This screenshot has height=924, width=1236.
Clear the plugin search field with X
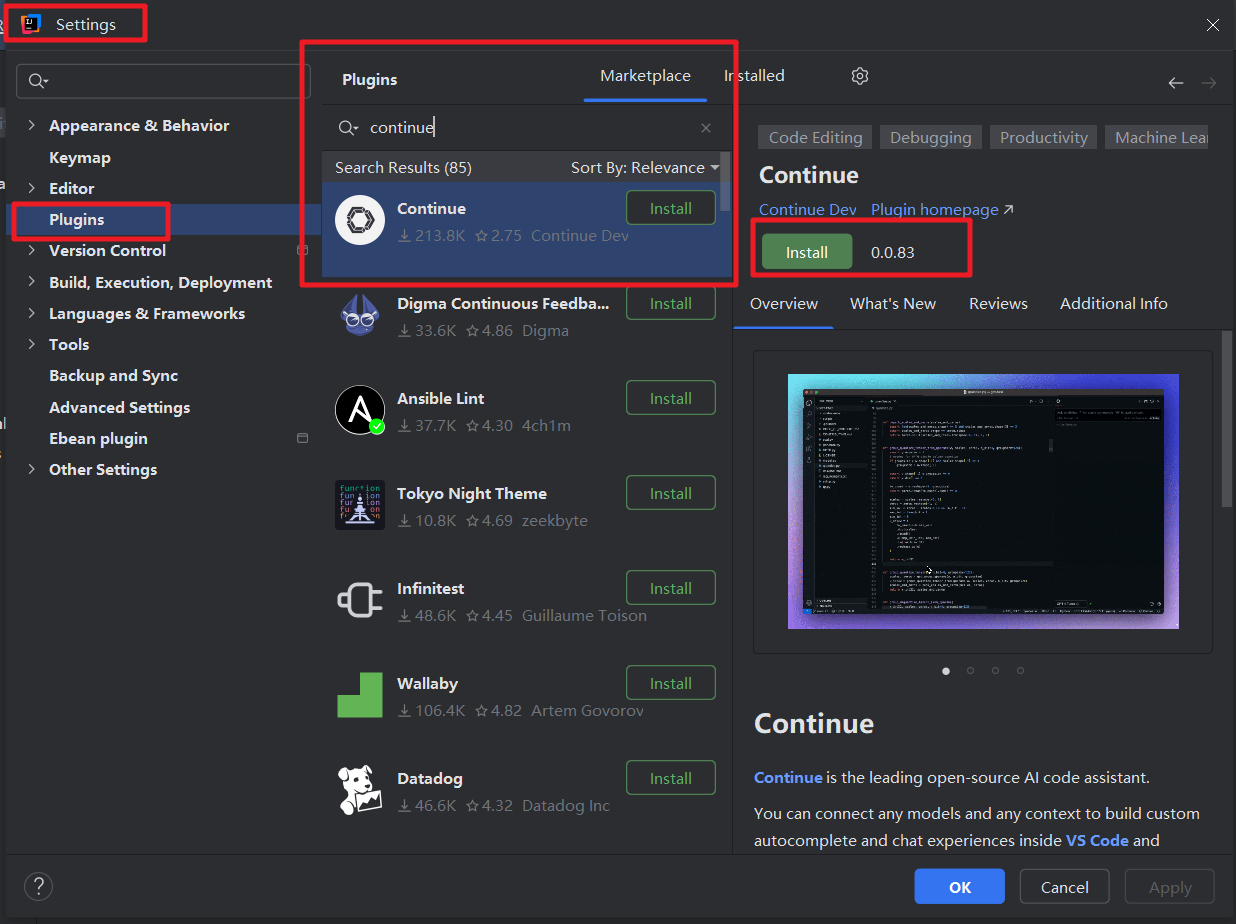coord(706,128)
